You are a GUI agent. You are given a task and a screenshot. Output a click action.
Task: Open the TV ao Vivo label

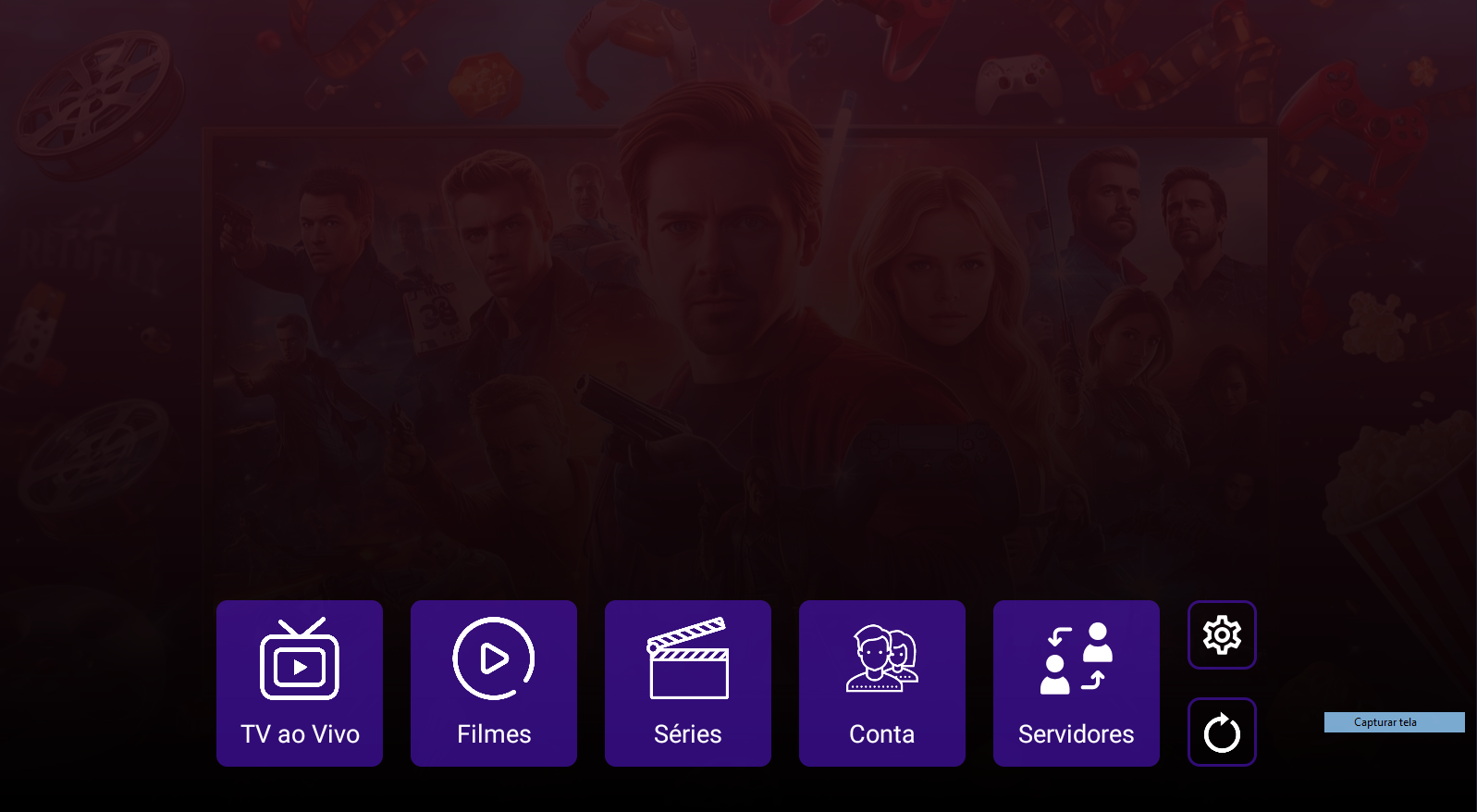pyautogui.click(x=300, y=734)
